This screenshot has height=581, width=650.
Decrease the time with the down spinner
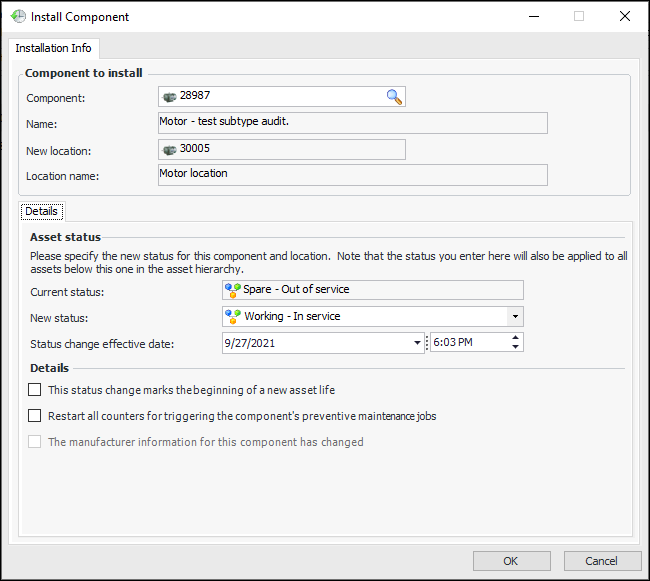pos(515,348)
